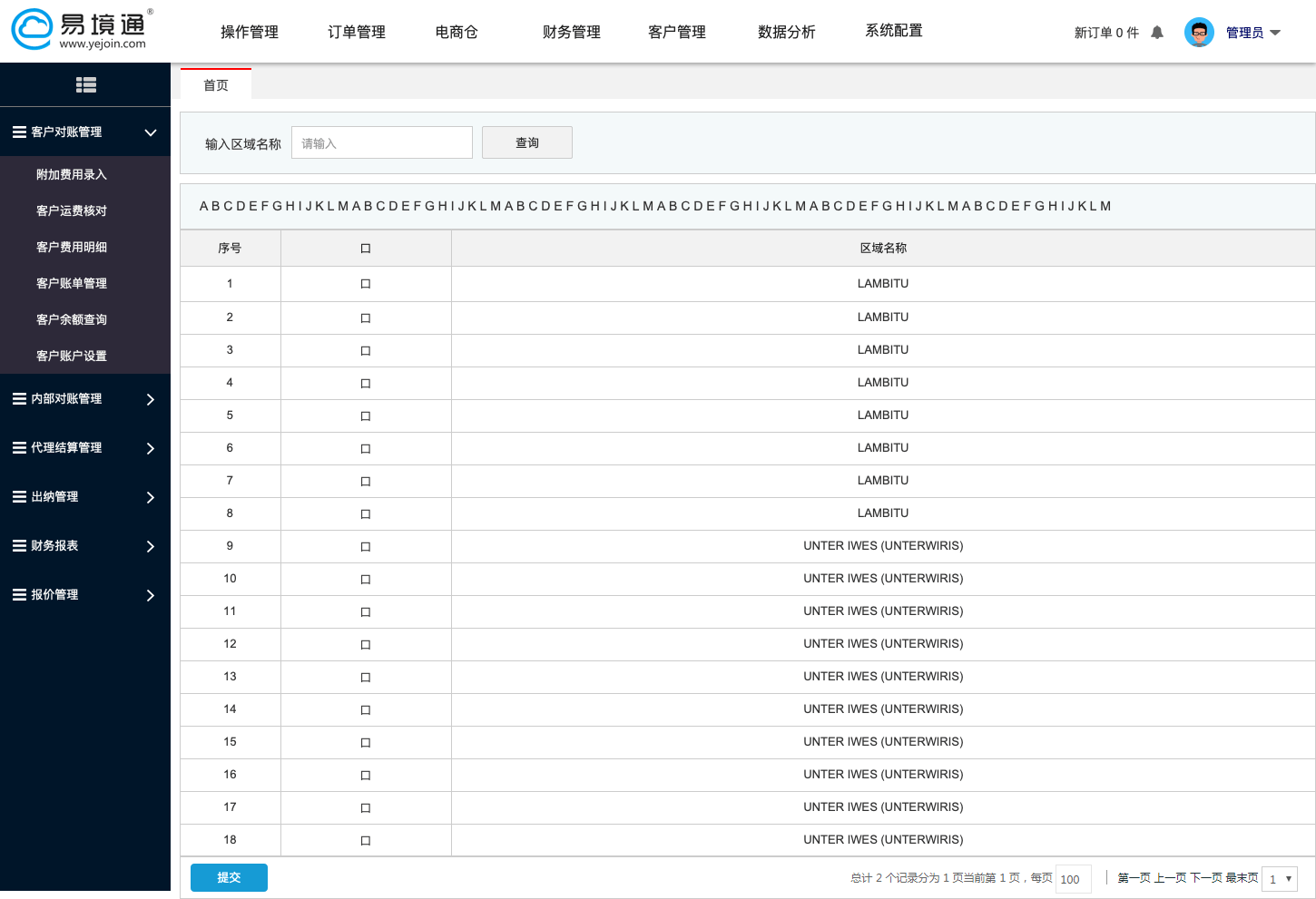This screenshot has height=899, width=1316.
Task: Open the 管理员 user dropdown arrow
Action: (x=1275, y=33)
